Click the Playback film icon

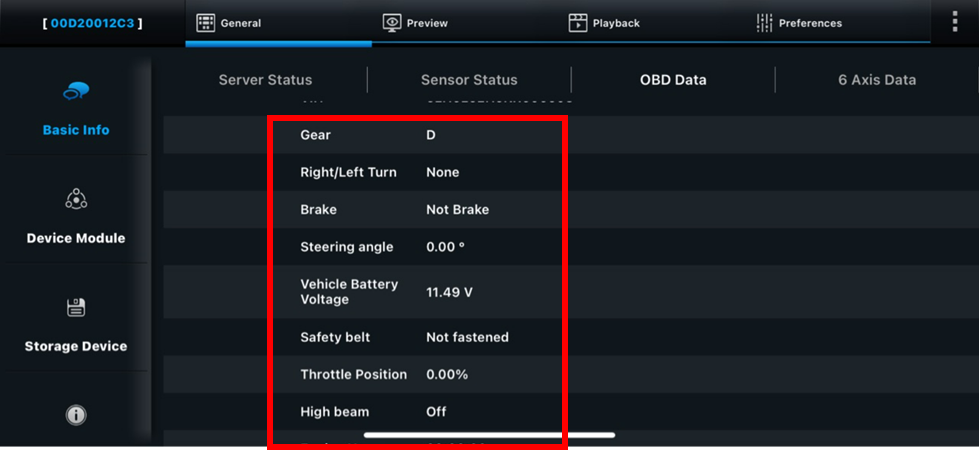pos(578,23)
